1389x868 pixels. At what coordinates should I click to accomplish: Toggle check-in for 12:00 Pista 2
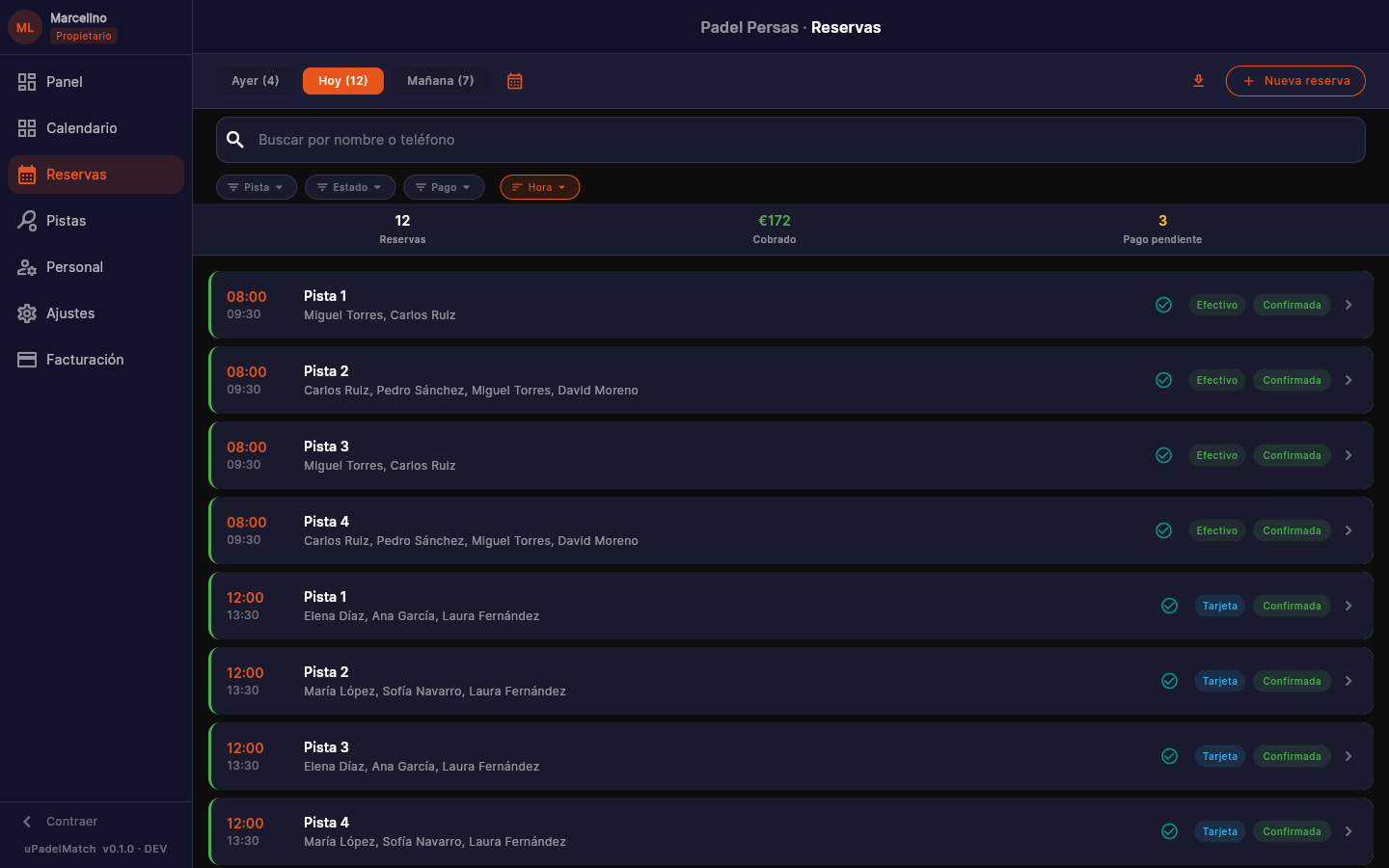point(1169,681)
